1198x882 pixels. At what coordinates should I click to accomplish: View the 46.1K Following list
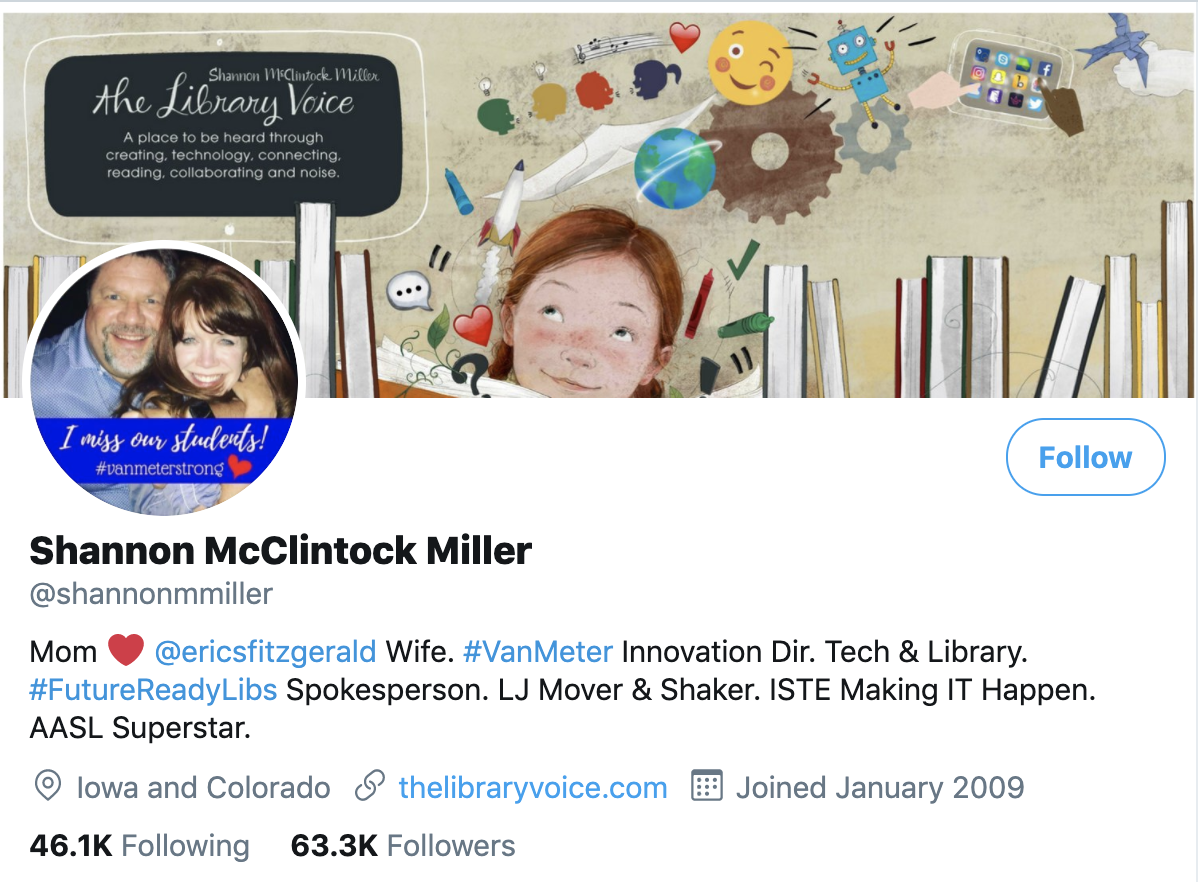(139, 846)
